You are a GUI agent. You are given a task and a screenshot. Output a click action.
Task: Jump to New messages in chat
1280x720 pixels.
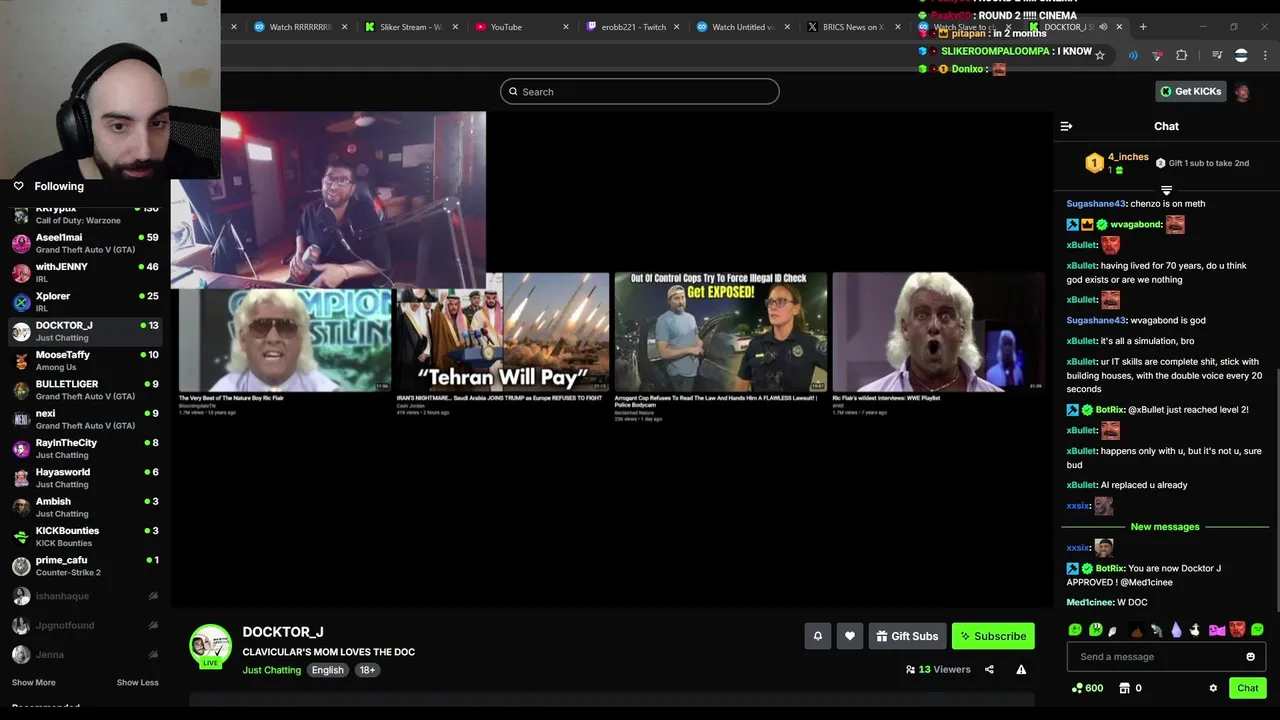(1164, 527)
